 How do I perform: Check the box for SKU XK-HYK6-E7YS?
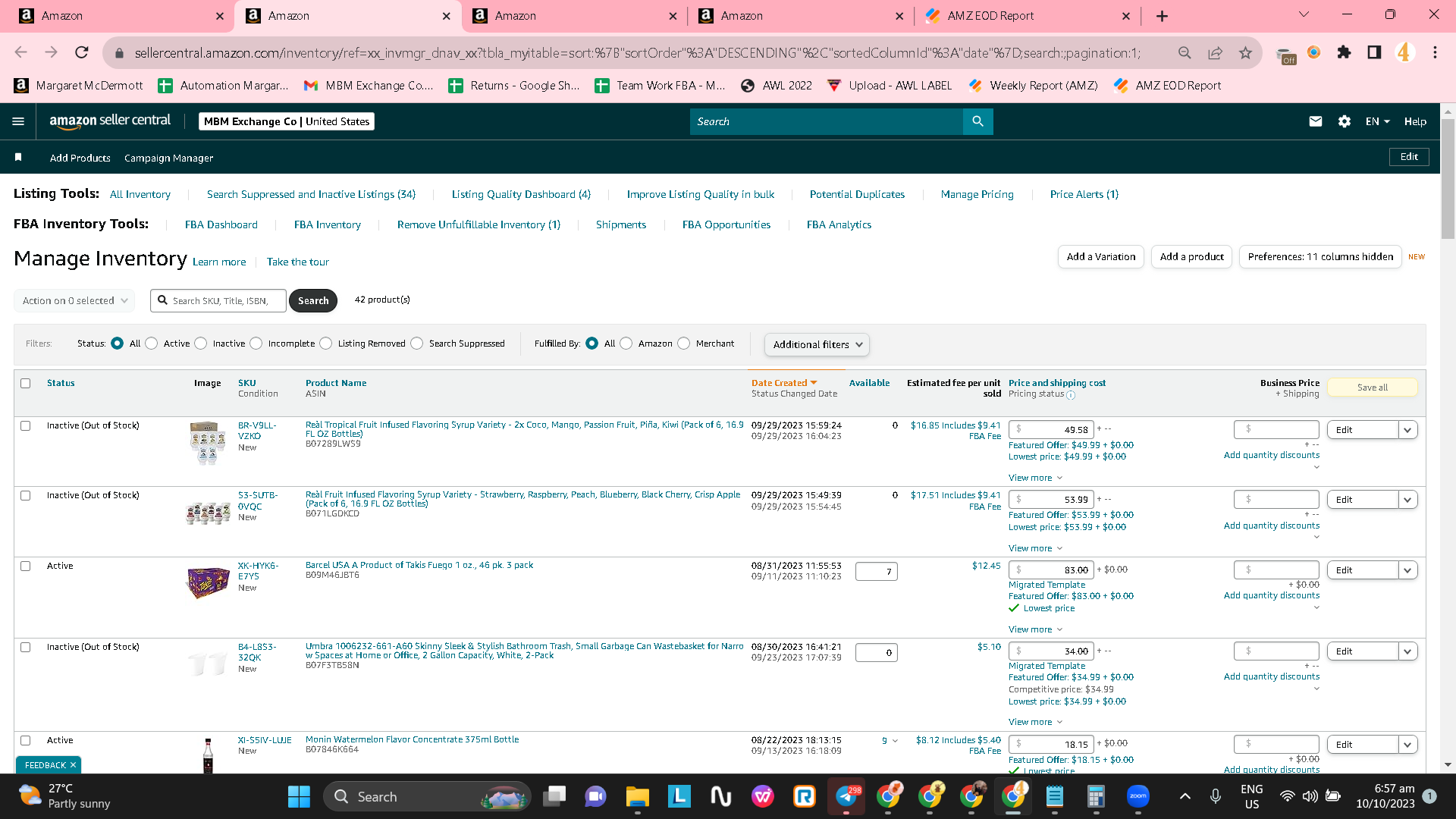pos(26,566)
